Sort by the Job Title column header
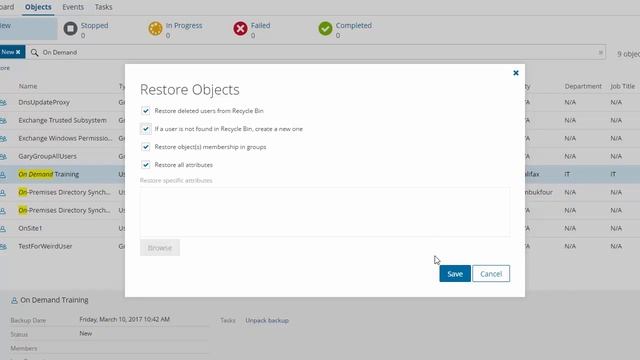 point(622,86)
